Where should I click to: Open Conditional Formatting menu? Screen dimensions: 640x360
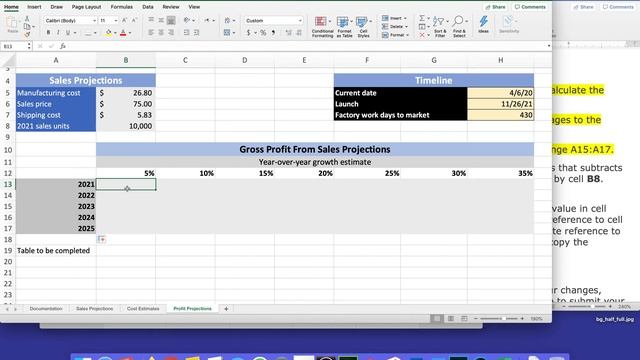(322, 27)
